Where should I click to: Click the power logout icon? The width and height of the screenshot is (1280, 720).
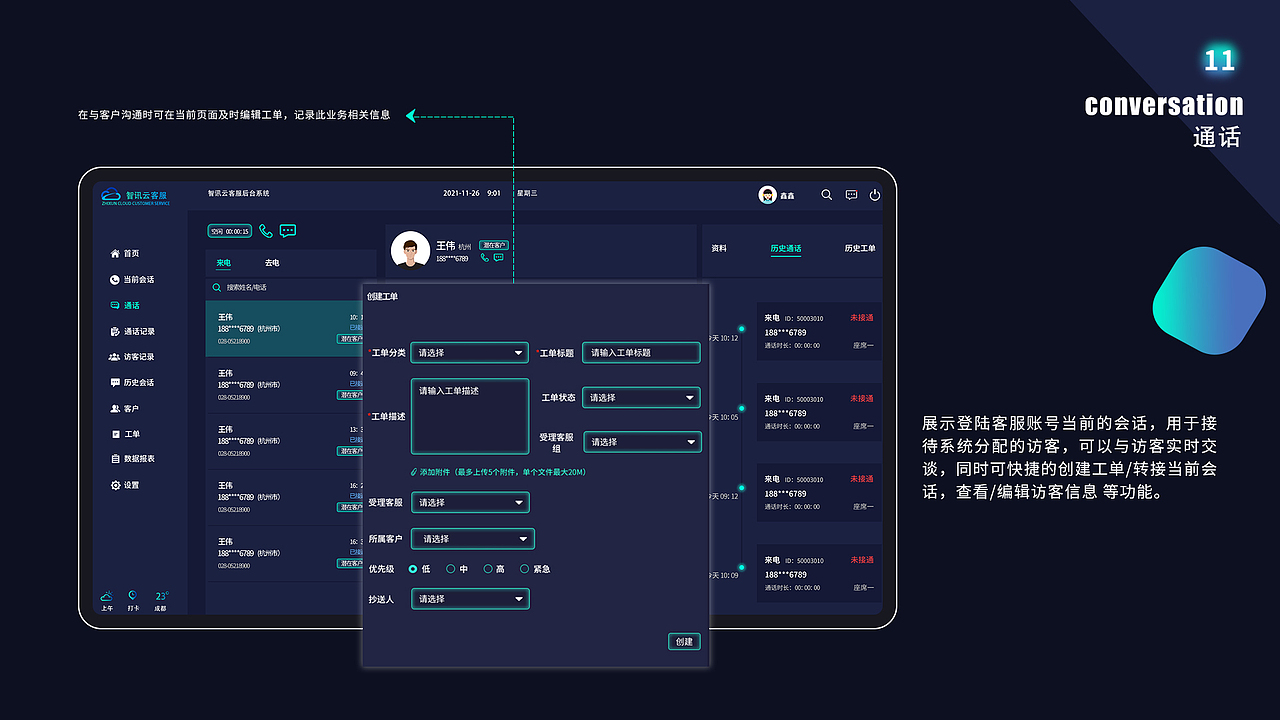(875, 195)
